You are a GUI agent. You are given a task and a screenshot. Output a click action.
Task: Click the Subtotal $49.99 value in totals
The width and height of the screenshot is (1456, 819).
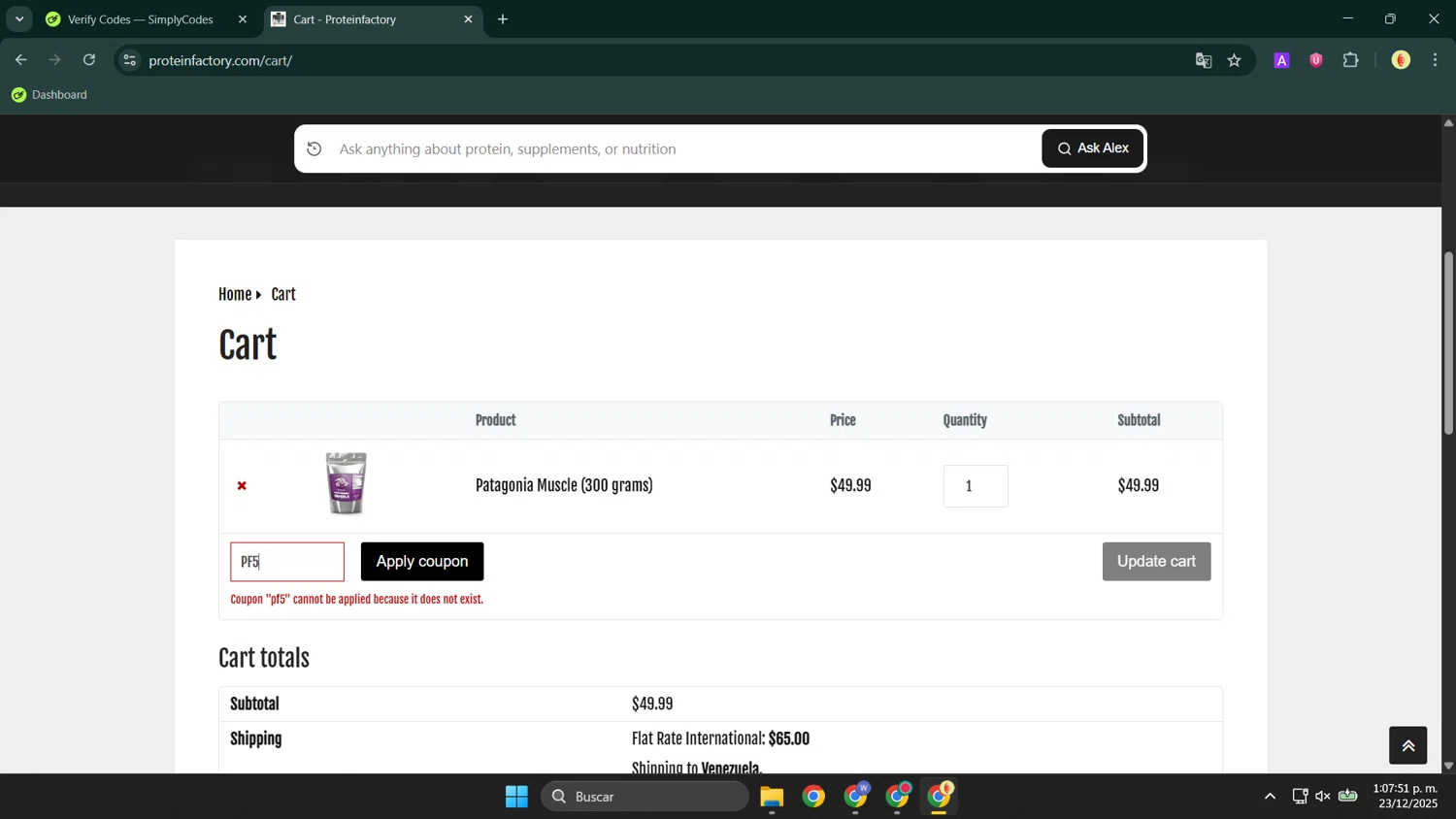pyautogui.click(x=652, y=704)
